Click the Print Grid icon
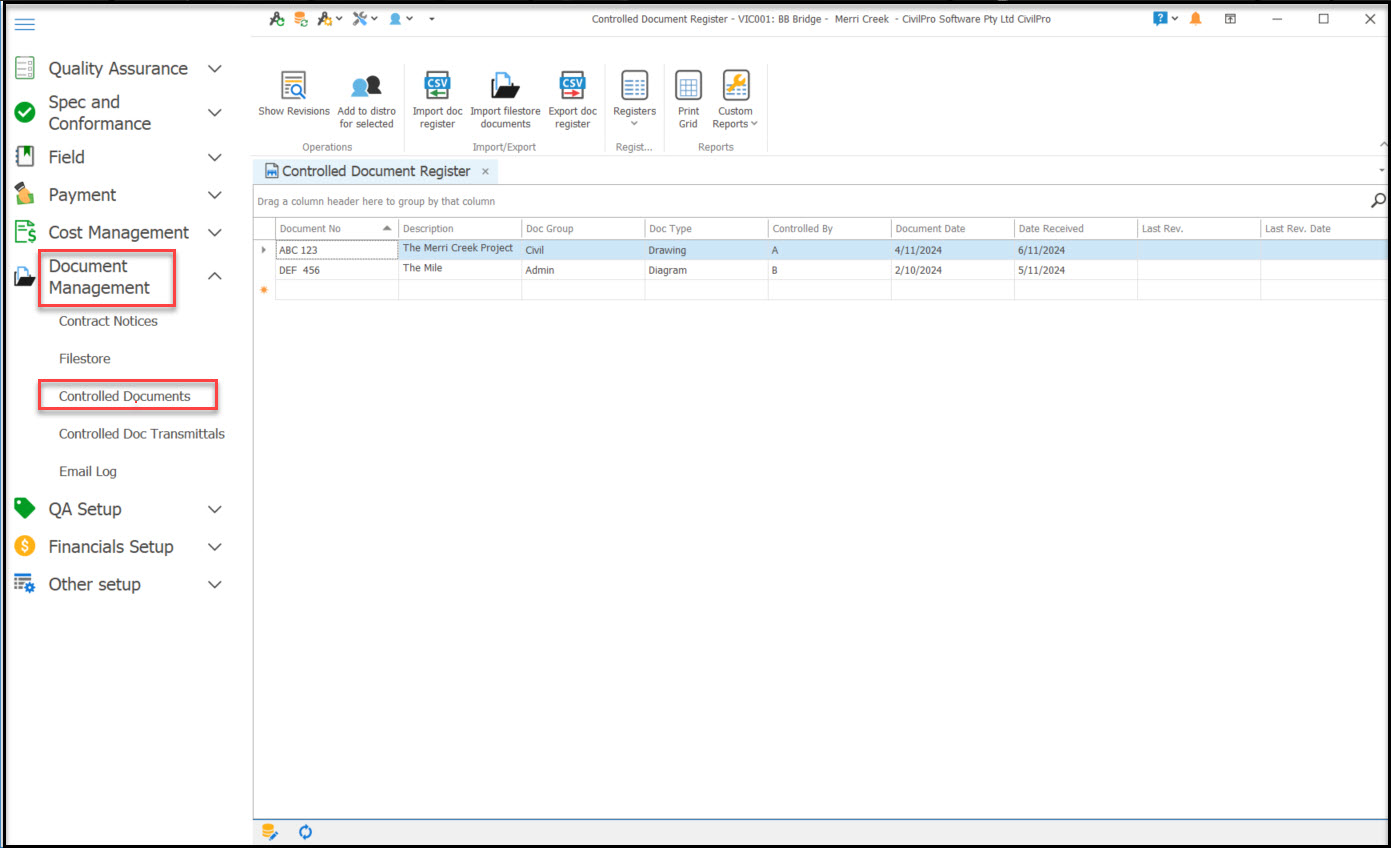The width and height of the screenshot is (1391, 848). (x=688, y=87)
